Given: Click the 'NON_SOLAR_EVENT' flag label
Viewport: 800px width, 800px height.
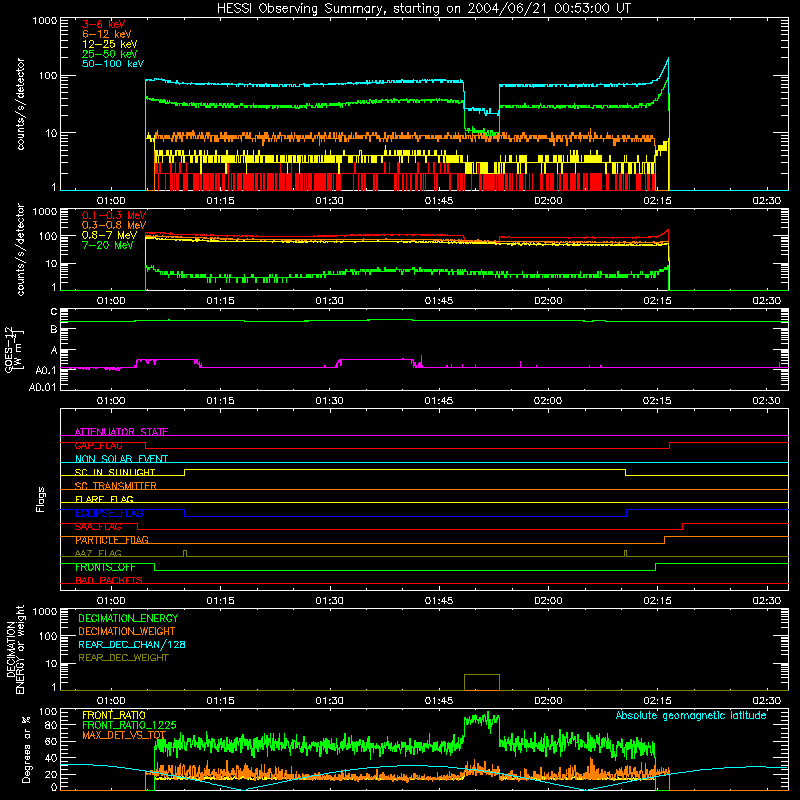Looking at the screenshot, I should pyautogui.click(x=121, y=459).
